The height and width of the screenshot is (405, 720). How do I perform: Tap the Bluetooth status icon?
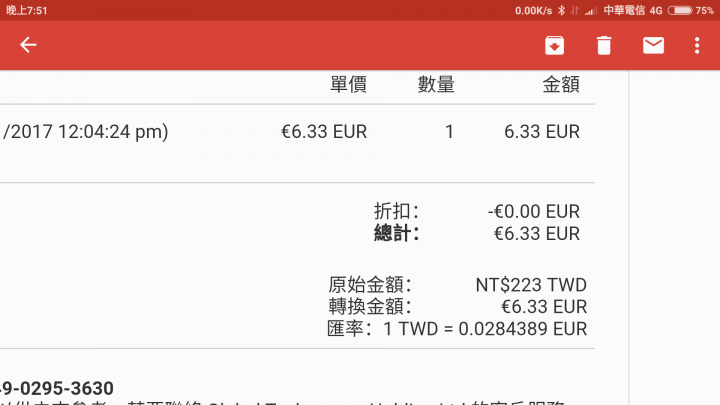point(561,10)
